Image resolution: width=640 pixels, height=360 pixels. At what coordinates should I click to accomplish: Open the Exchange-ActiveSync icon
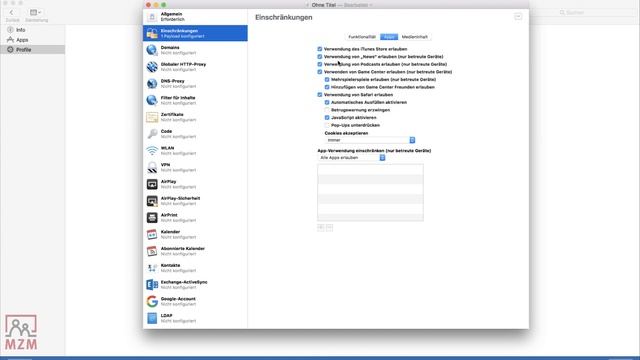click(152, 284)
